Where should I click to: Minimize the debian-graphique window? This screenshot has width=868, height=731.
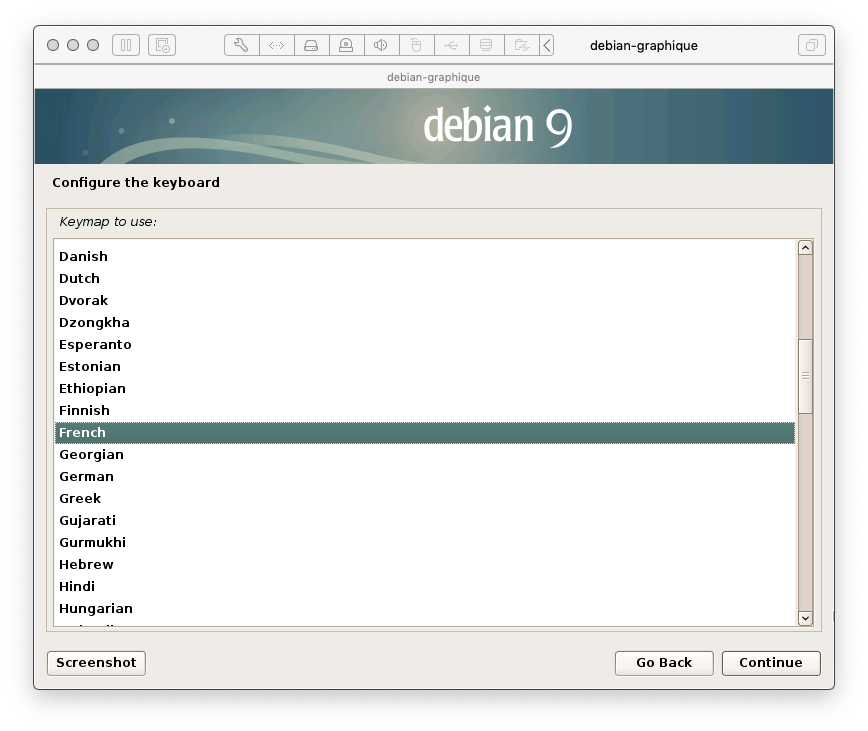click(73, 45)
